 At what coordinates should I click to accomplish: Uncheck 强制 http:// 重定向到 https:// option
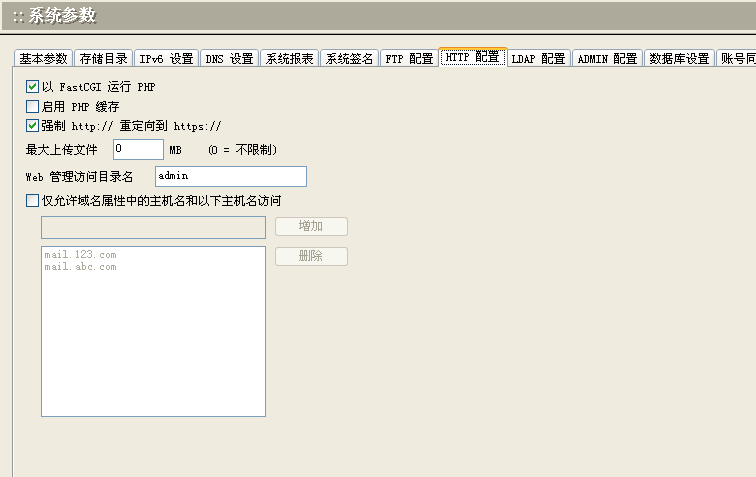pyautogui.click(x=32, y=126)
